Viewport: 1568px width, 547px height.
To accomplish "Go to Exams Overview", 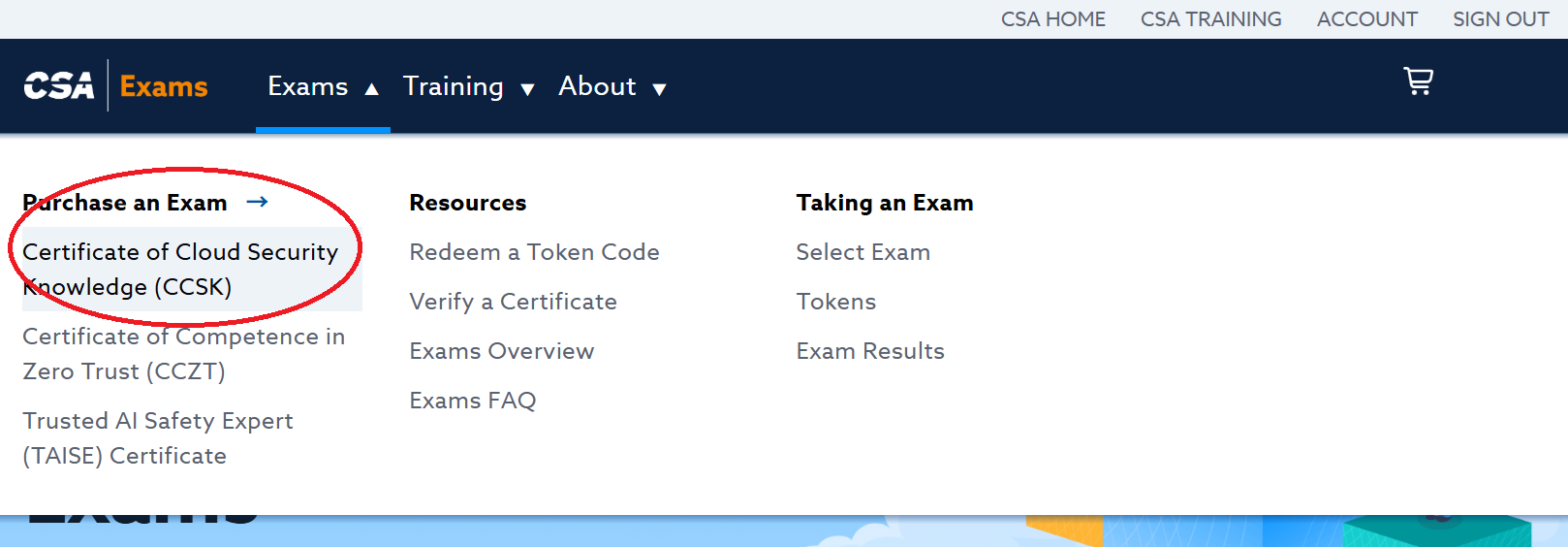I will click(x=501, y=351).
